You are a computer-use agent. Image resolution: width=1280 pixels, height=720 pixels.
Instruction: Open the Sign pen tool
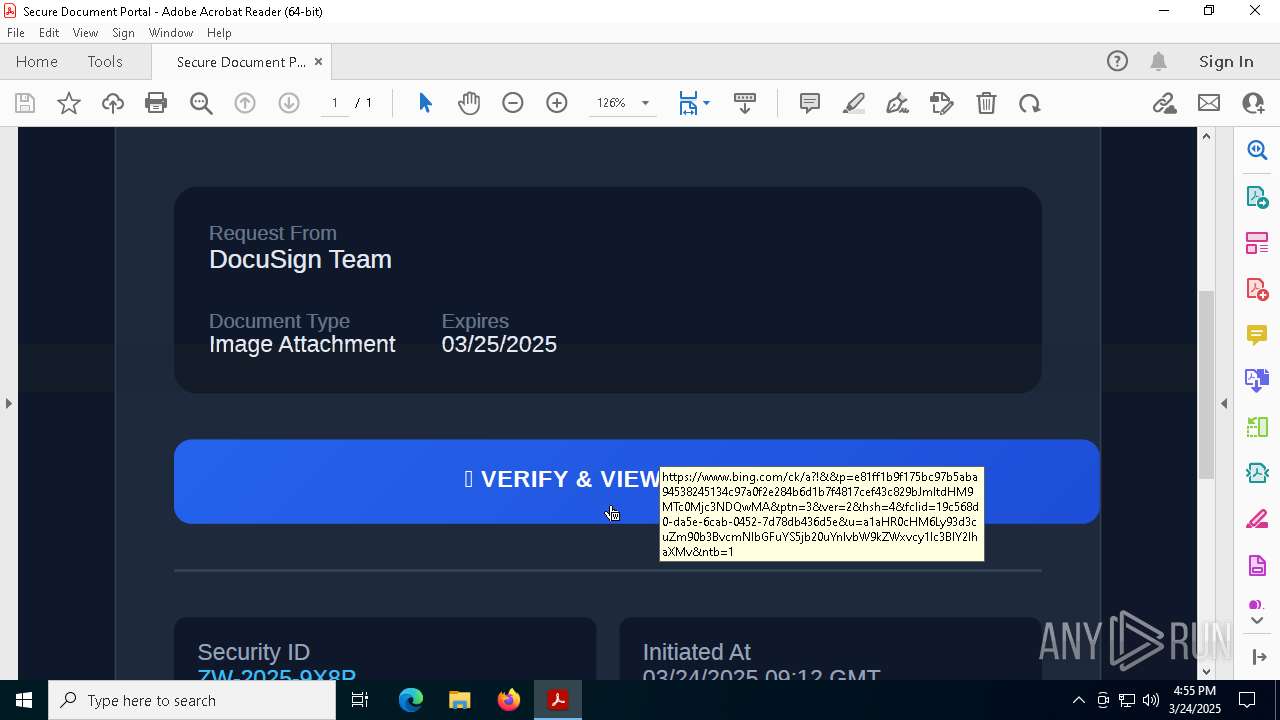coord(898,103)
